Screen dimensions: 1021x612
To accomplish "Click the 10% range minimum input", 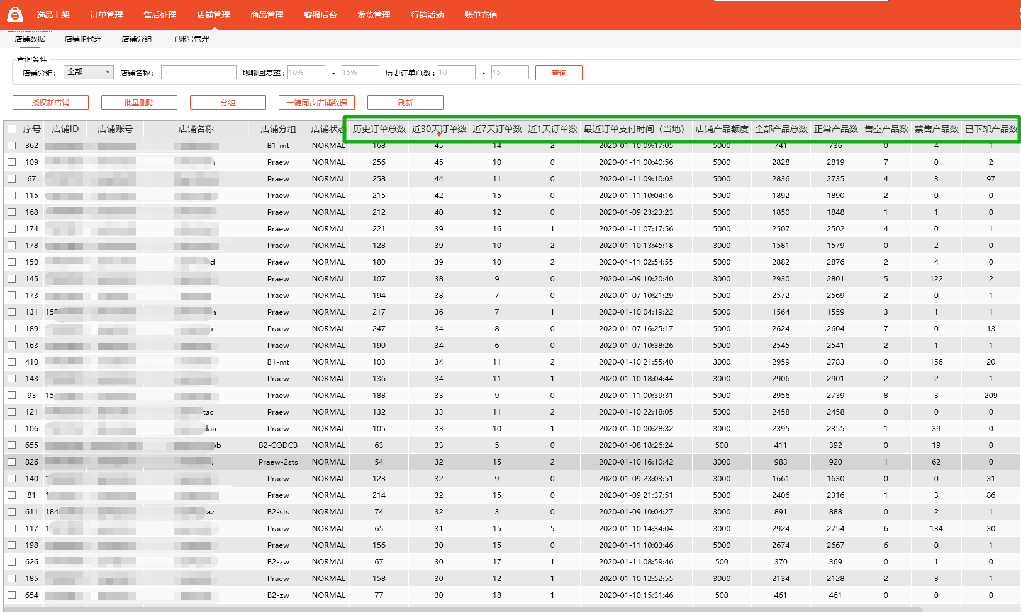I will pos(308,72).
